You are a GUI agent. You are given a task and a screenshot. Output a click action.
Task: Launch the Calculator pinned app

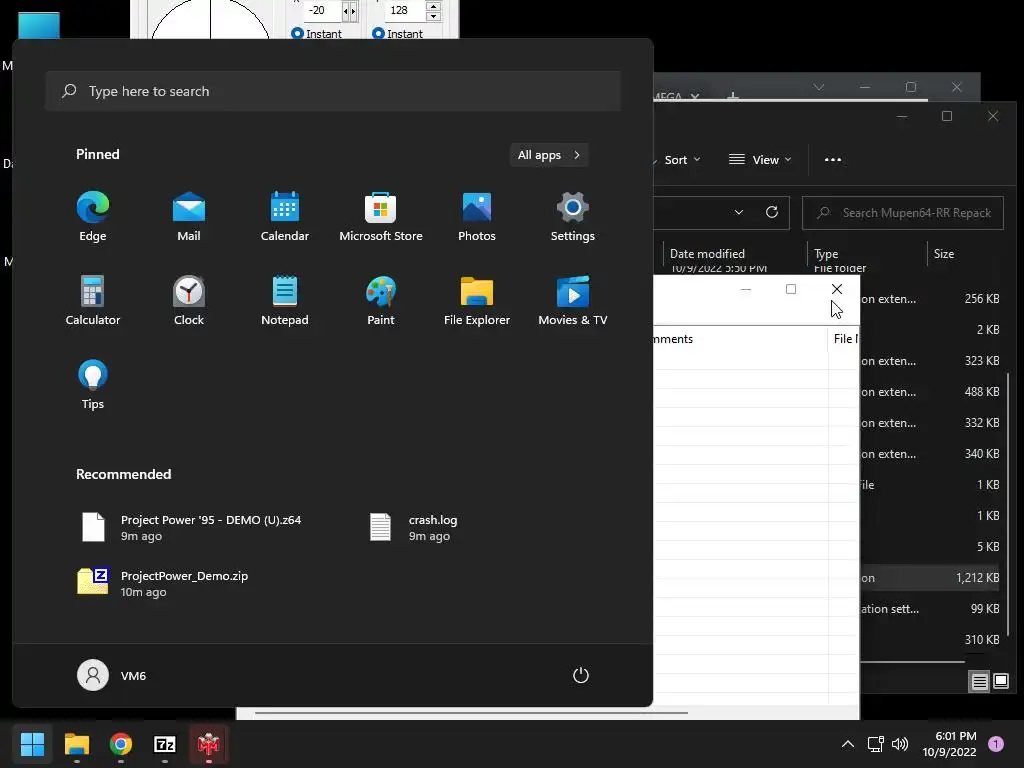tap(93, 301)
